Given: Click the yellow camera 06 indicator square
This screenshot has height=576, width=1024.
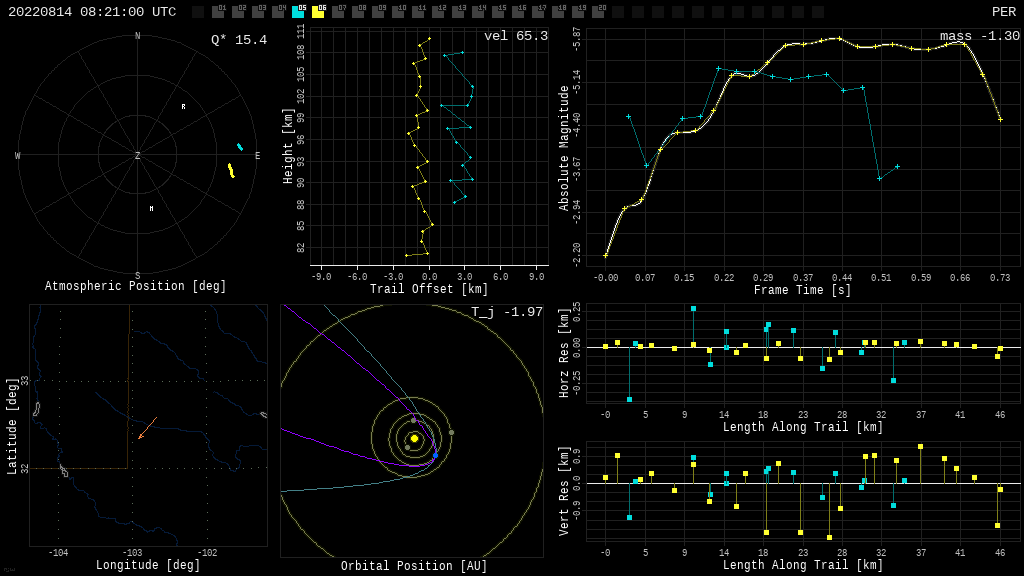Looking at the screenshot, I should [x=318, y=12].
